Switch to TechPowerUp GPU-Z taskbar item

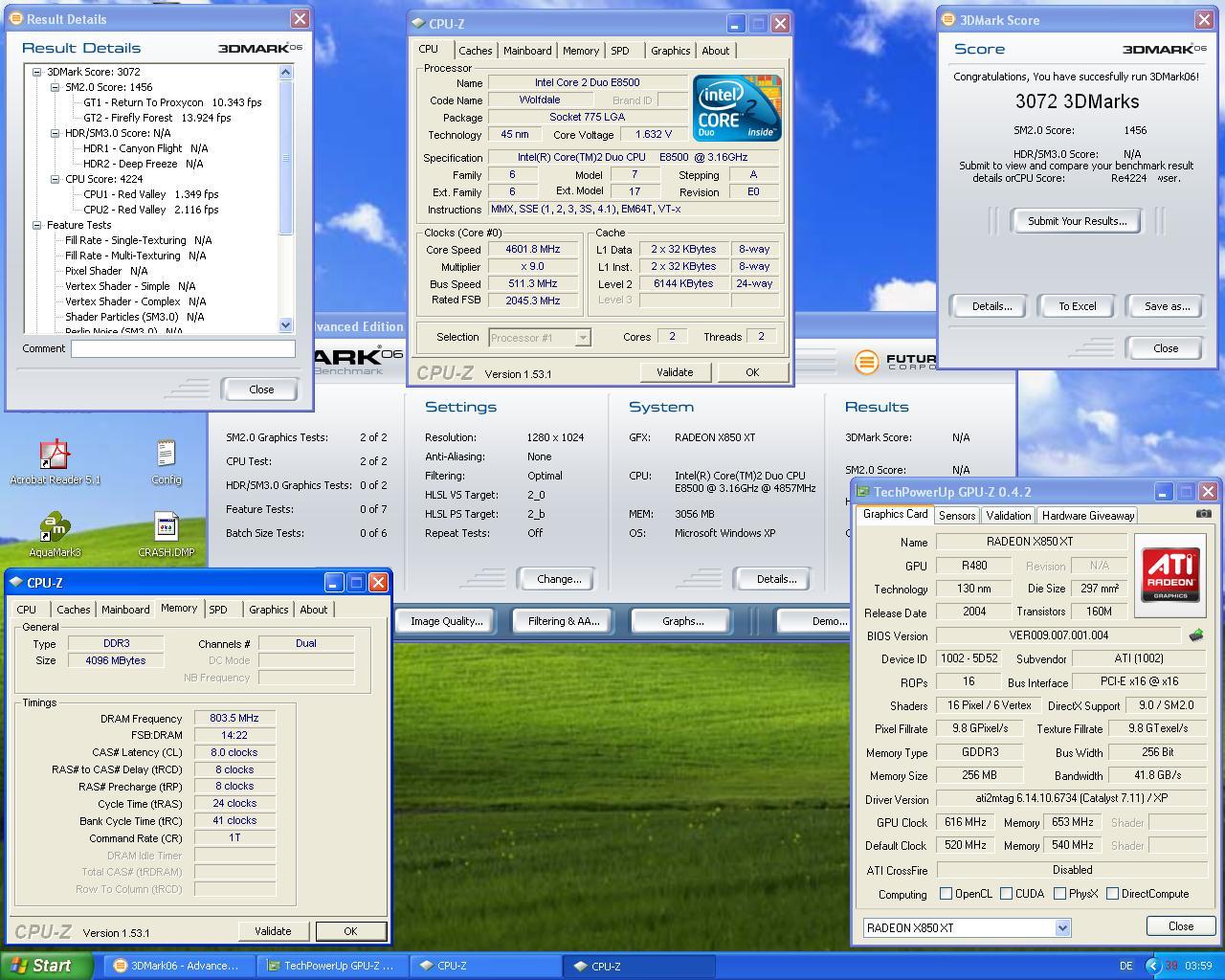click(332, 966)
